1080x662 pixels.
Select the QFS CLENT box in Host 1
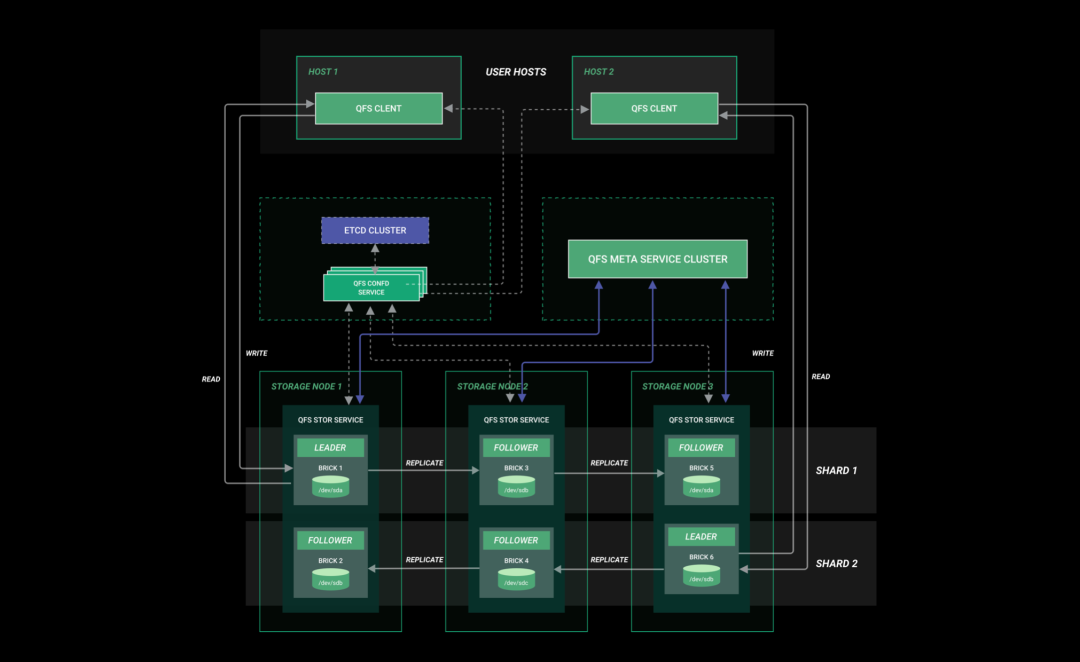379,108
